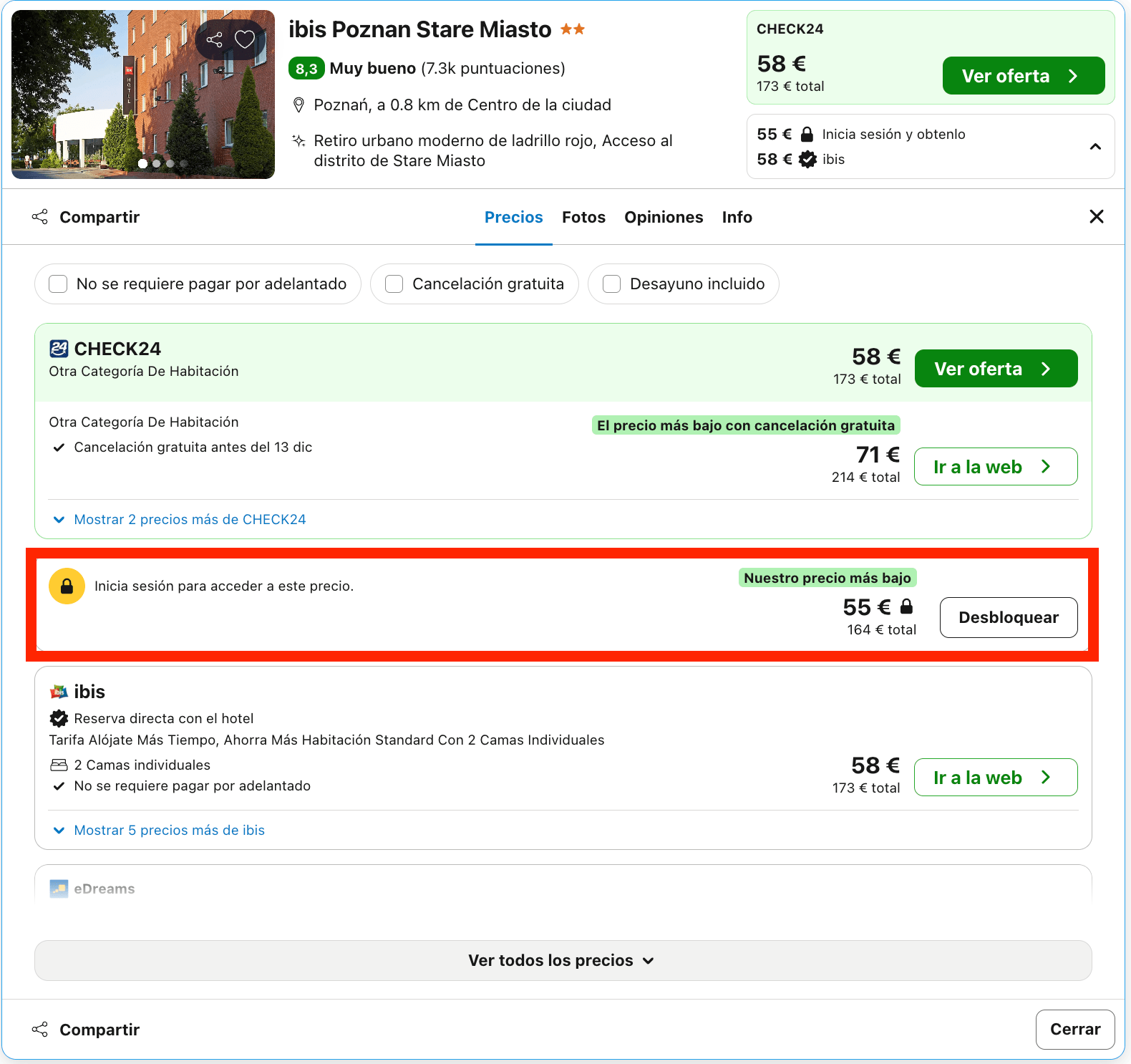Viewport: 1131px width, 1064px height.
Task: Click the Nuestro precio más bajo badge
Action: (827, 578)
